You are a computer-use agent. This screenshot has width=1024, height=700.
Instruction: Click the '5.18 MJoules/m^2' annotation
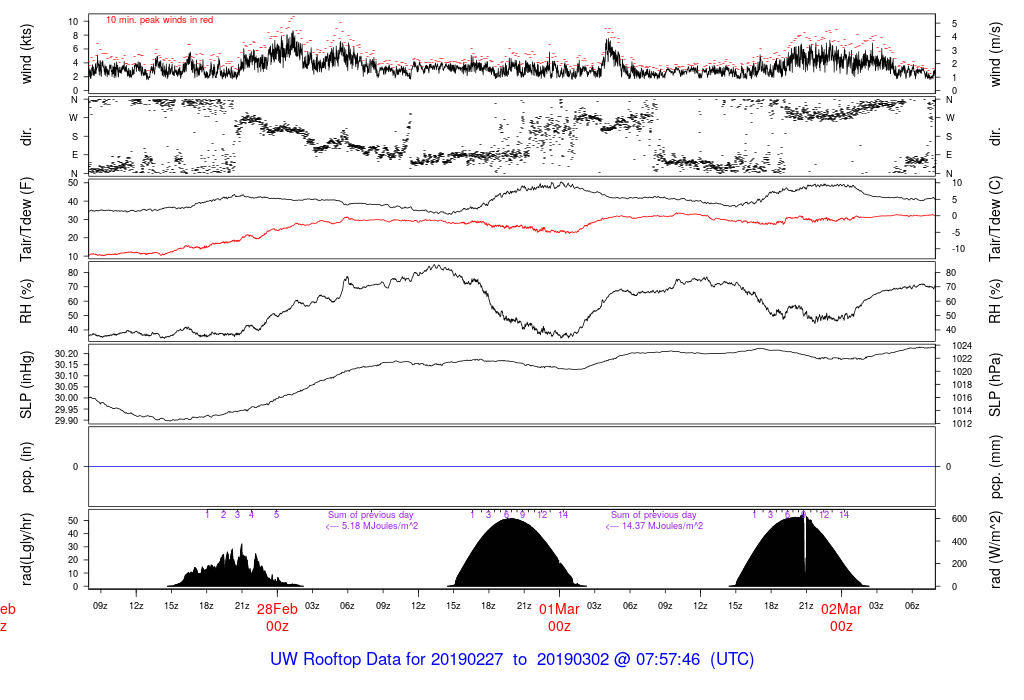(x=380, y=526)
